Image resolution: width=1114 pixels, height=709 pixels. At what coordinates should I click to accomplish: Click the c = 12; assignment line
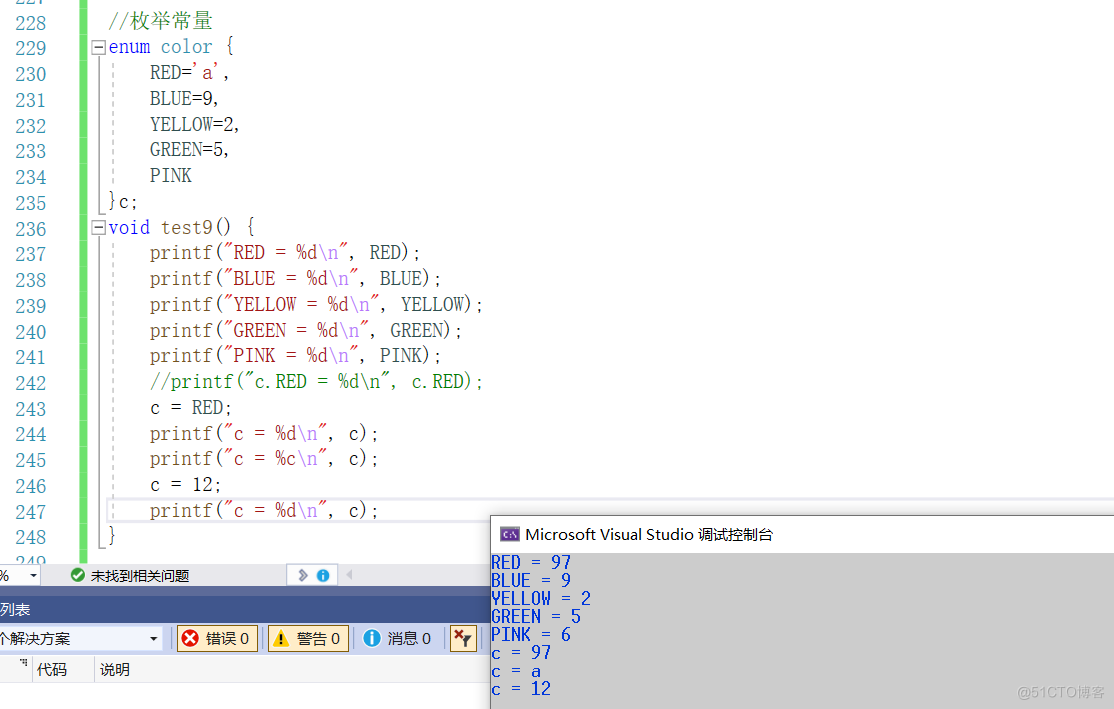185,485
